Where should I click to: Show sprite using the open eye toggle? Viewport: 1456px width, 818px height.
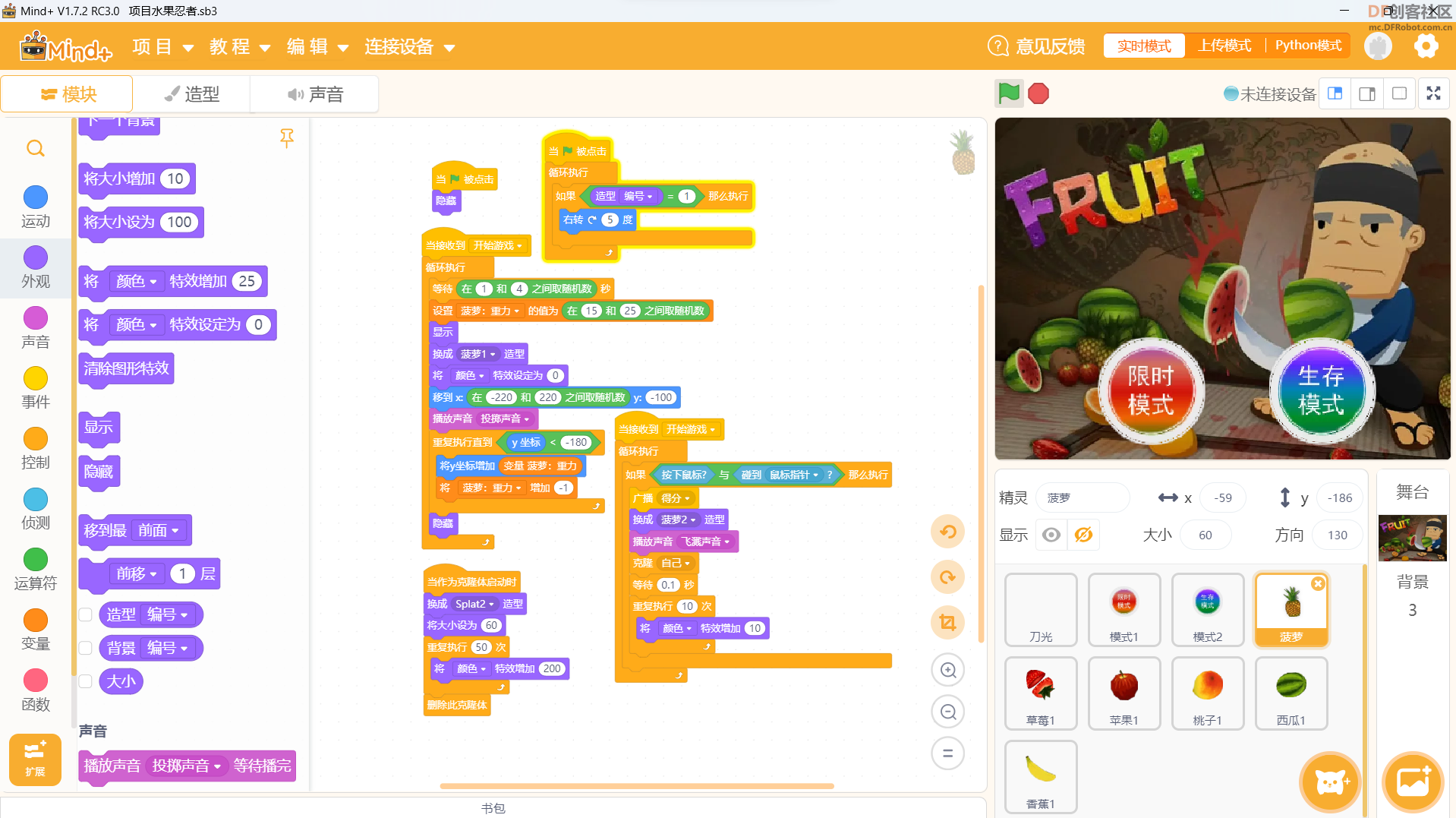click(1051, 535)
